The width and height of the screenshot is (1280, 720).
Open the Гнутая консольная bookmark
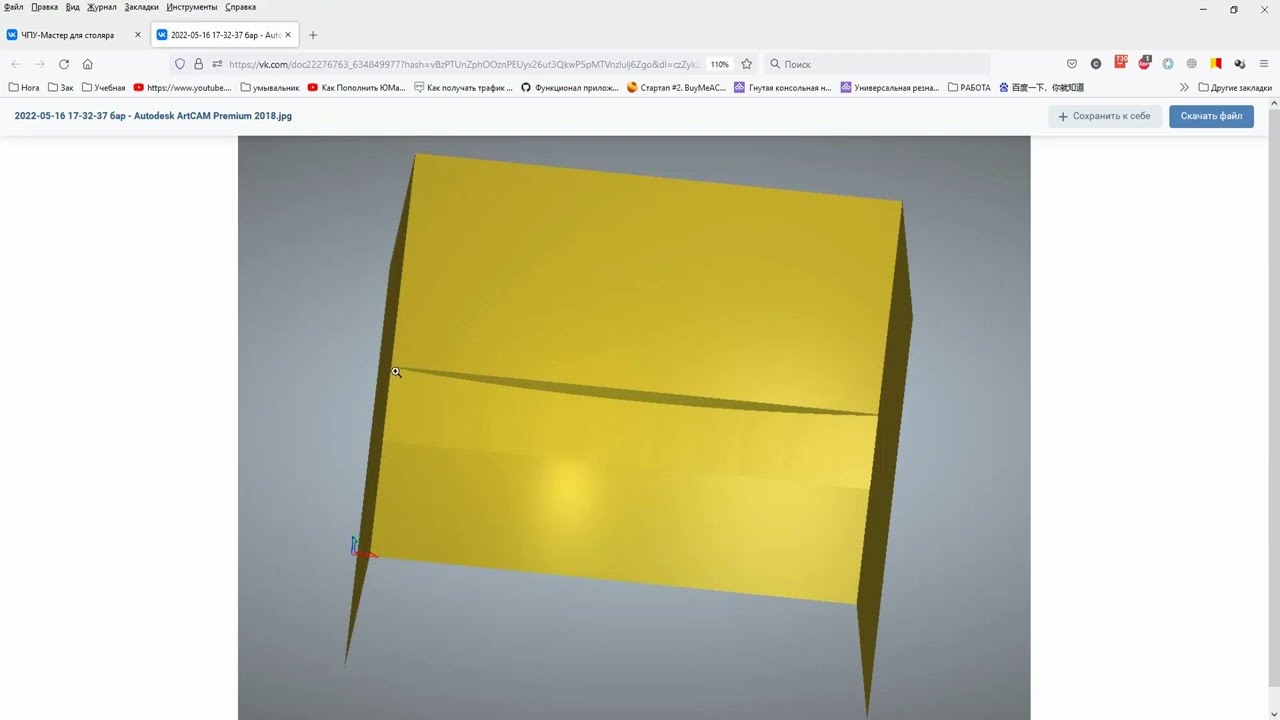[x=783, y=88]
